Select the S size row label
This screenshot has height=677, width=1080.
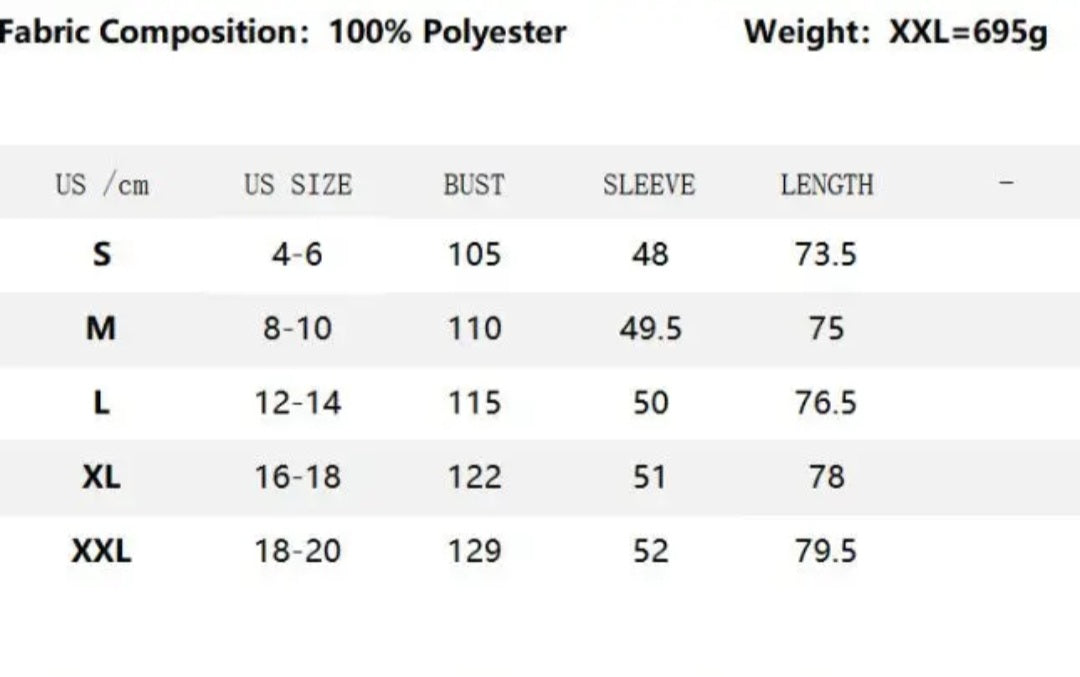101,255
